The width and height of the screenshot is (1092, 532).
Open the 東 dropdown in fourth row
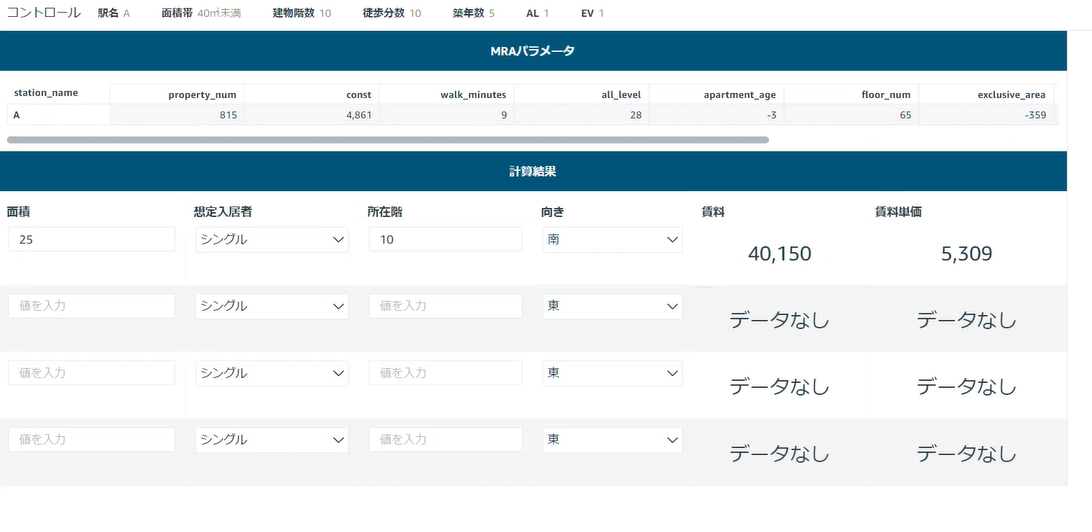click(x=612, y=440)
